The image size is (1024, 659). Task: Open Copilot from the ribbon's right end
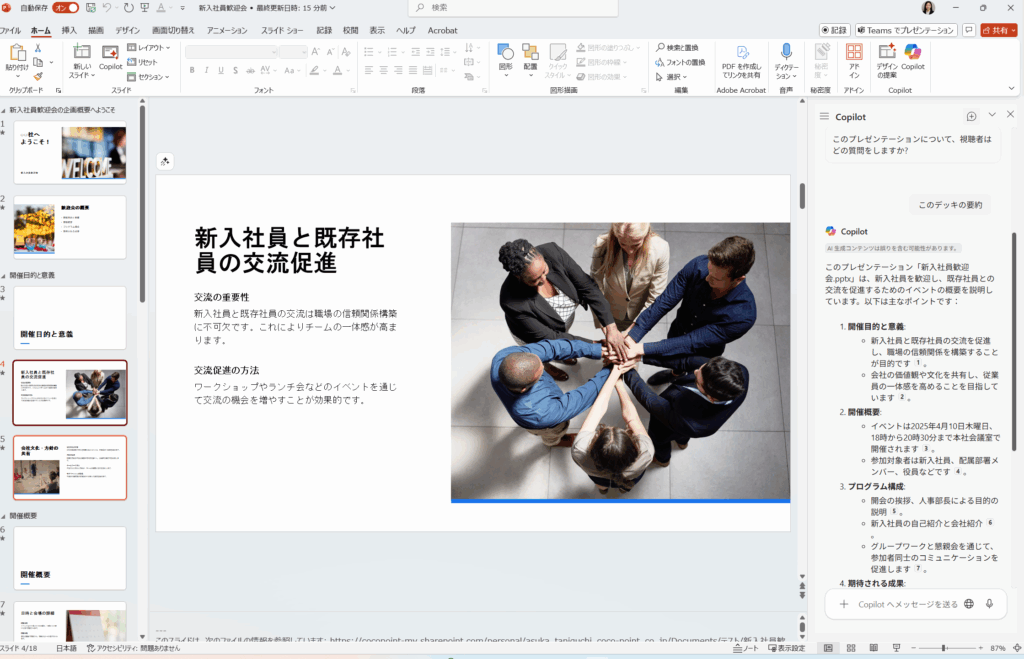(912, 55)
